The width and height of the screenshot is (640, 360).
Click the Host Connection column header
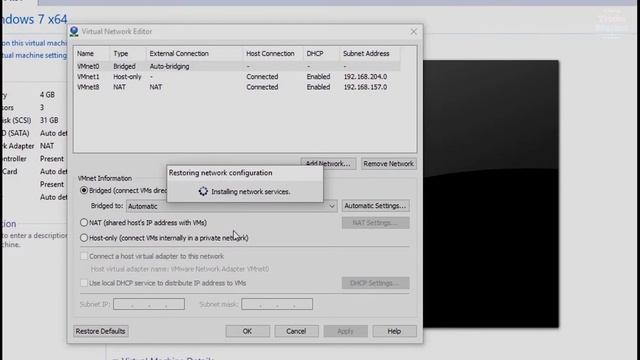pyautogui.click(x=272, y=53)
